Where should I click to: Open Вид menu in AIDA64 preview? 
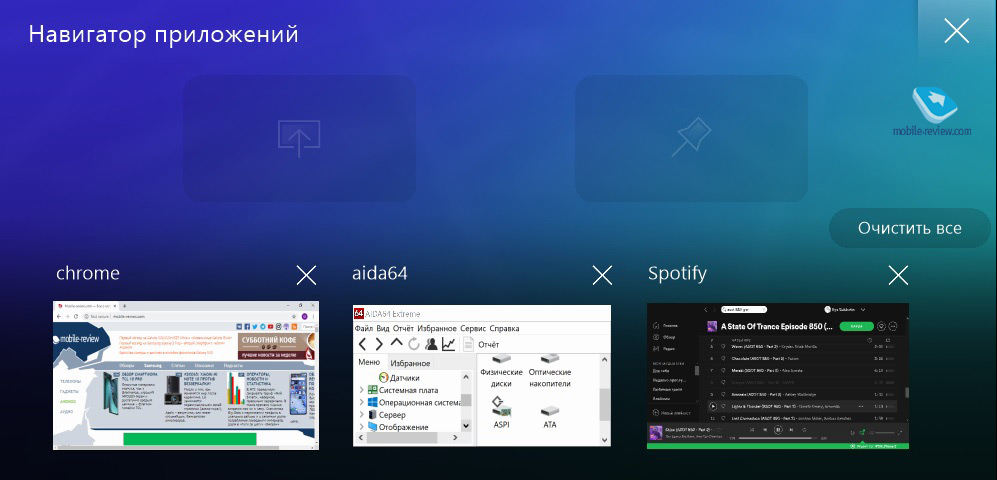point(383,329)
